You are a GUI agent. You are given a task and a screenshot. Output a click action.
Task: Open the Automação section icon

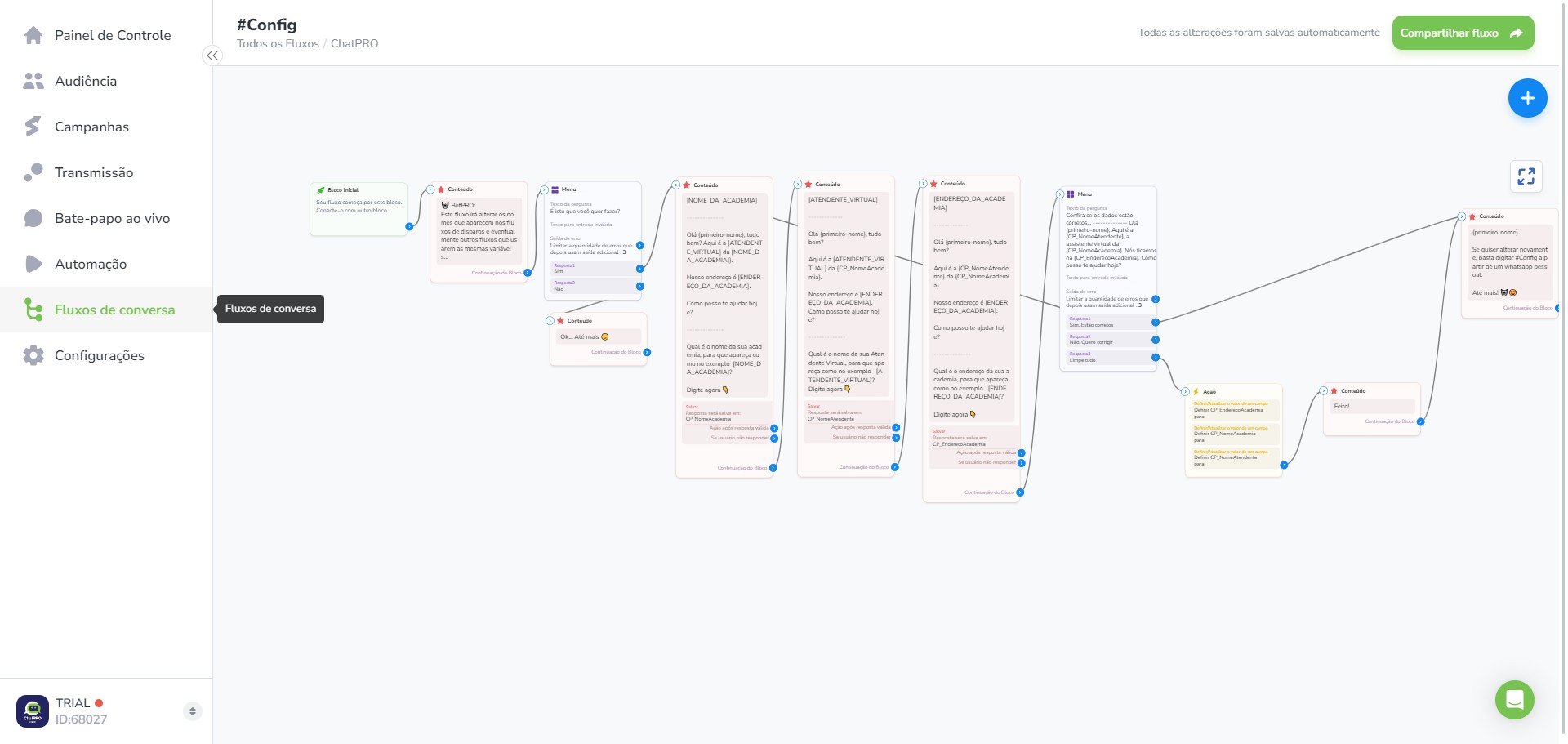33,264
